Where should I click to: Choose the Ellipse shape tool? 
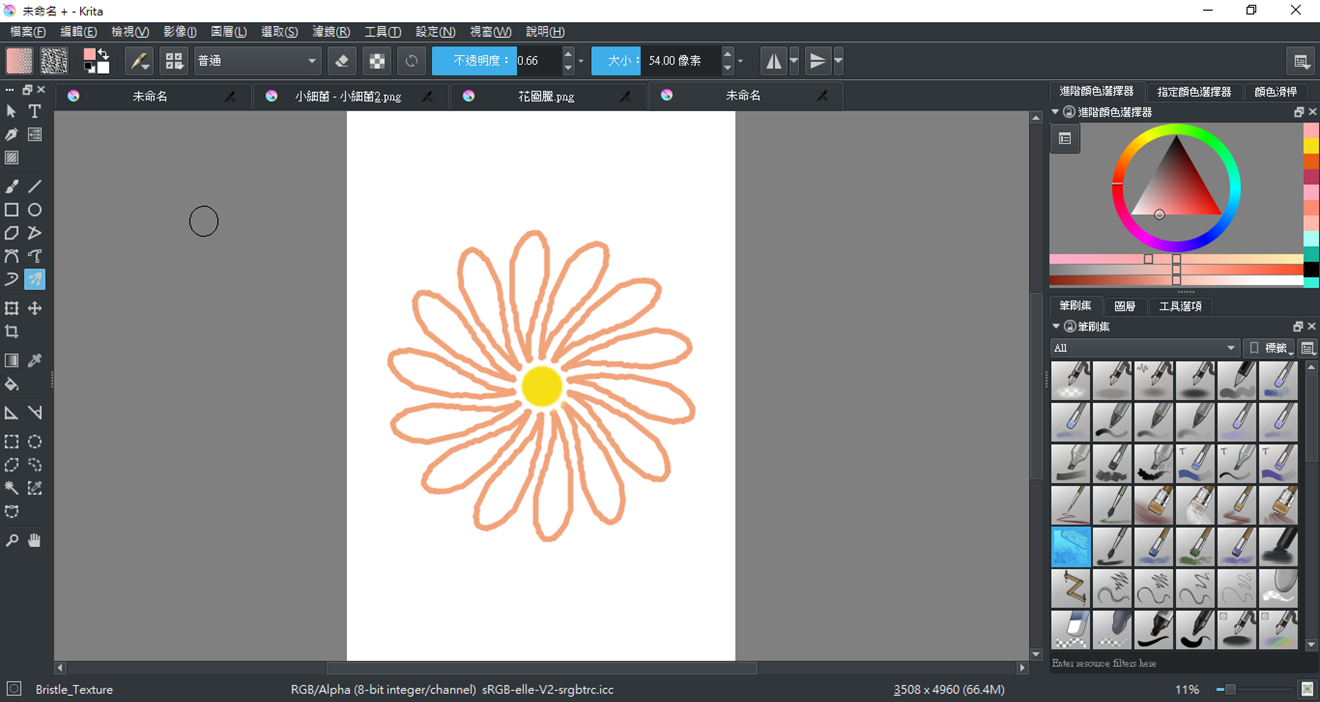click(x=35, y=210)
